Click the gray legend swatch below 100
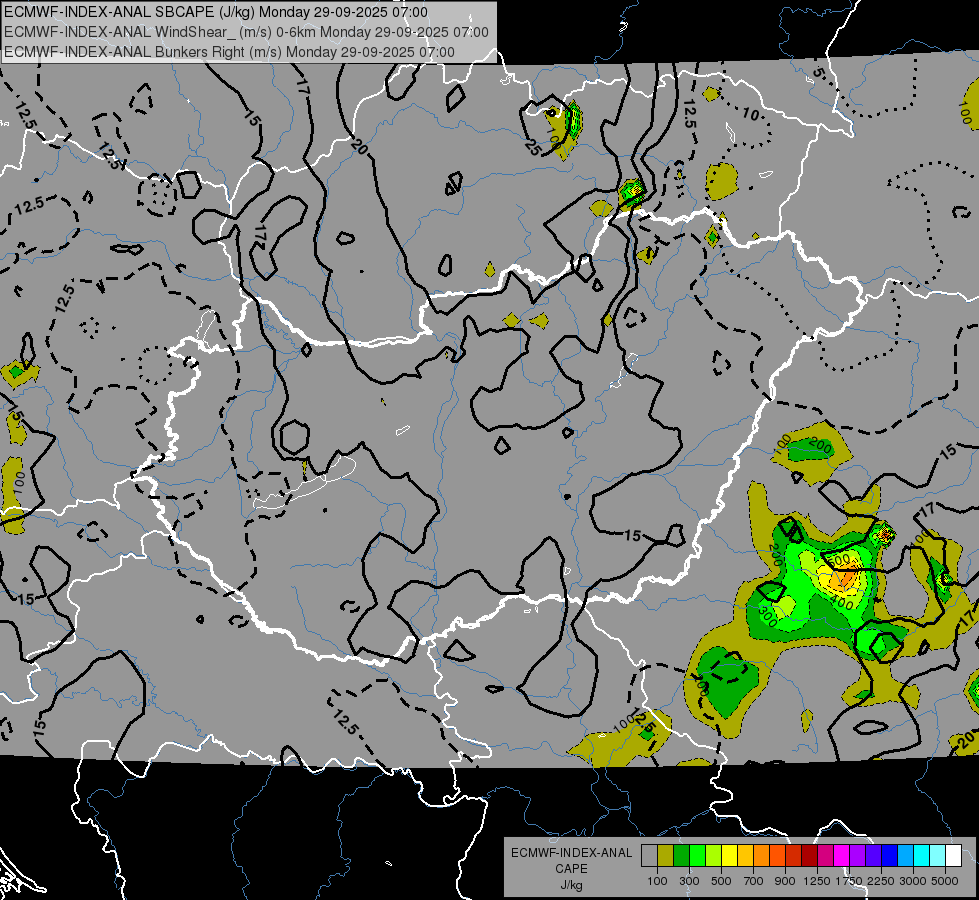 point(649,856)
